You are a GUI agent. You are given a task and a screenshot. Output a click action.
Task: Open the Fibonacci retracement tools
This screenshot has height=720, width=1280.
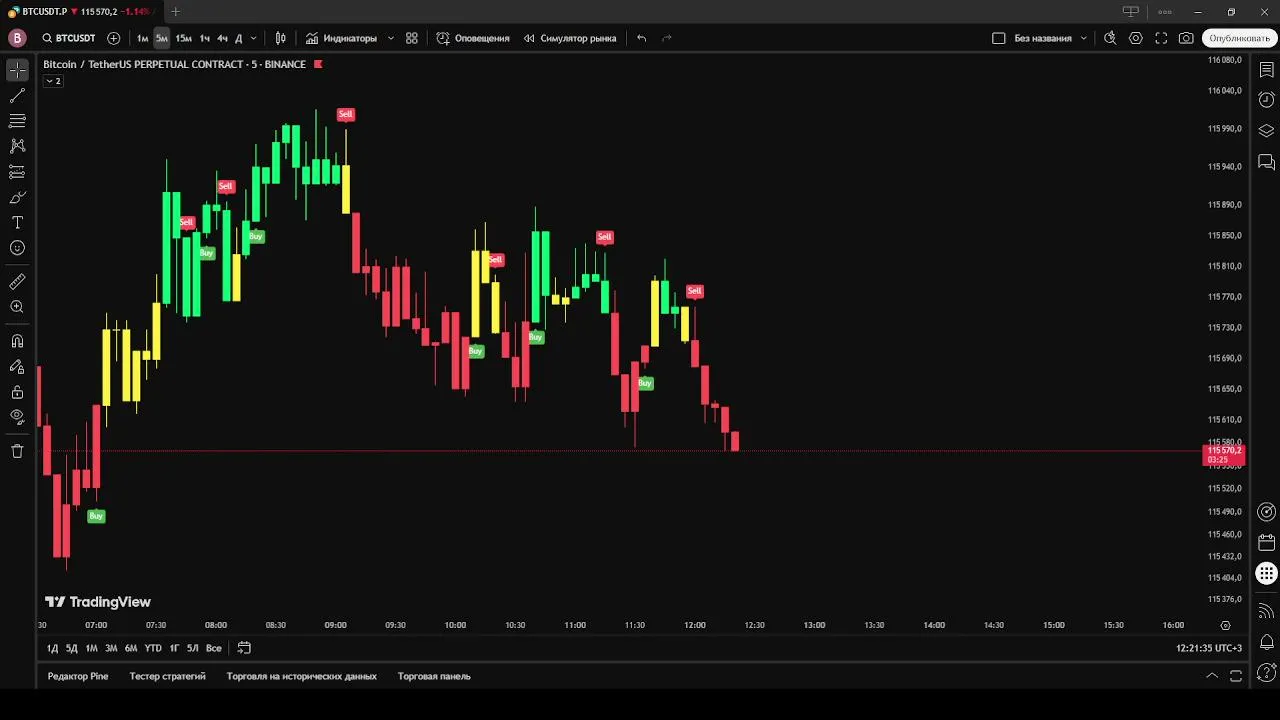17,121
